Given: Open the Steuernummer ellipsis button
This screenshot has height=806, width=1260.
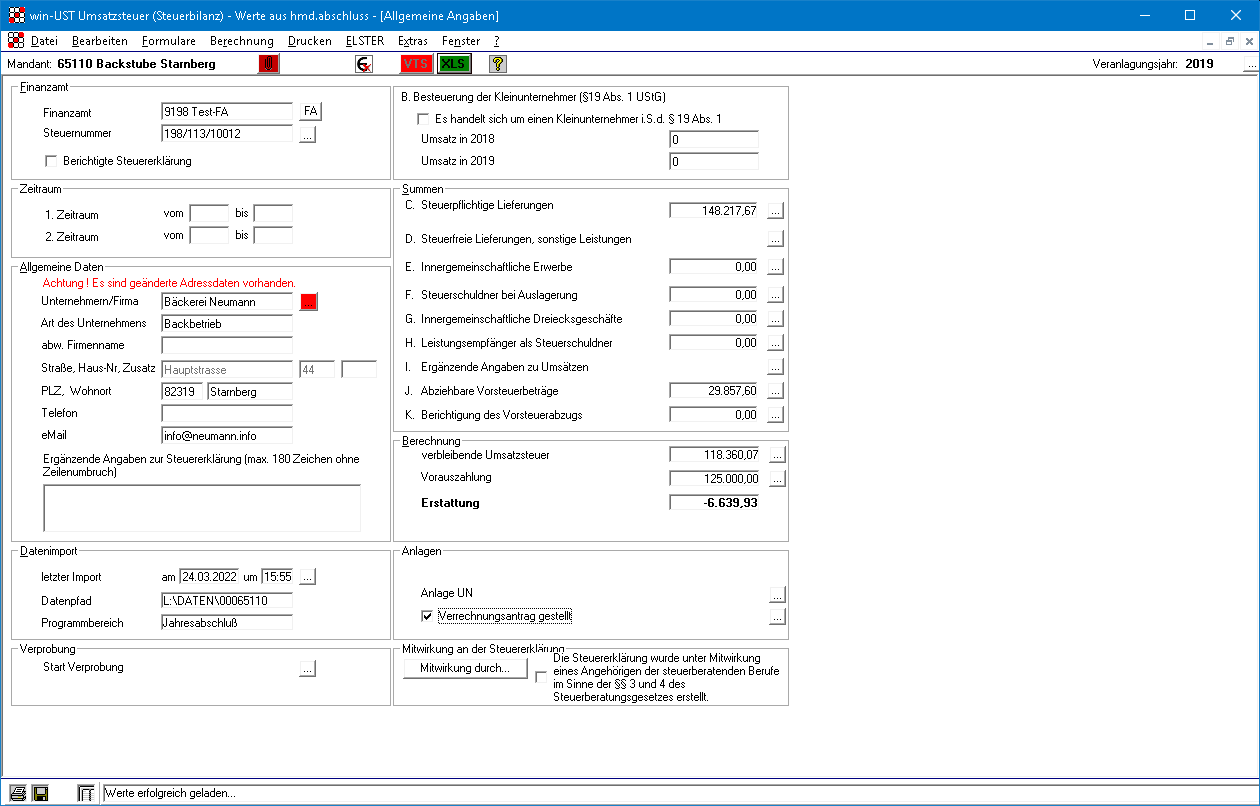Looking at the screenshot, I should click(308, 134).
